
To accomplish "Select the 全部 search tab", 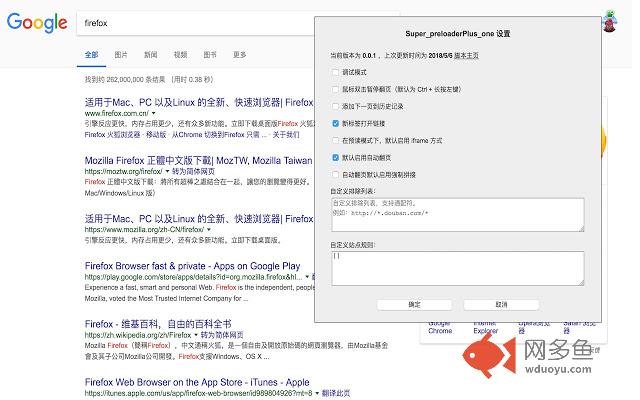I will (91, 55).
